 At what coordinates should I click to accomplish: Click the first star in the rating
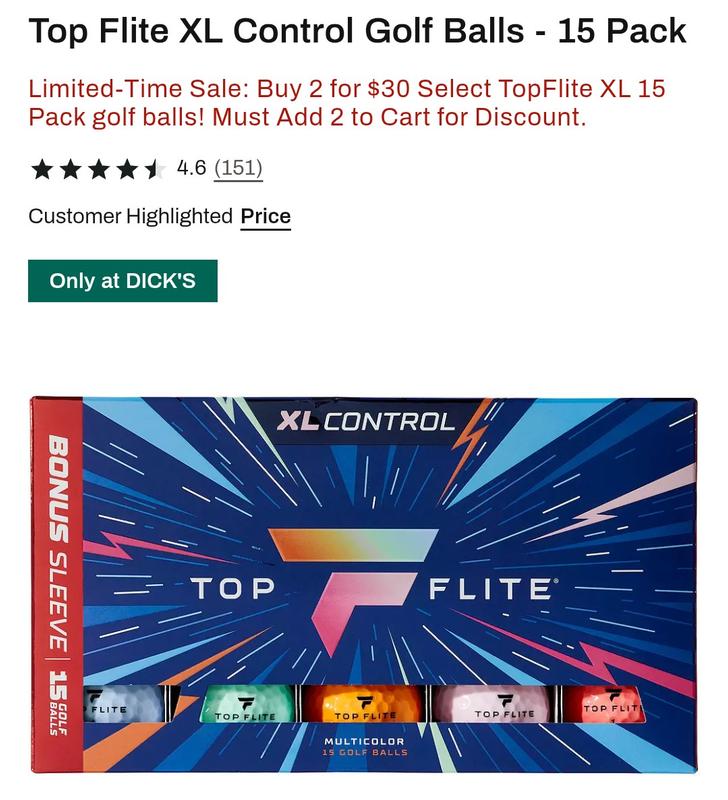pos(42,168)
